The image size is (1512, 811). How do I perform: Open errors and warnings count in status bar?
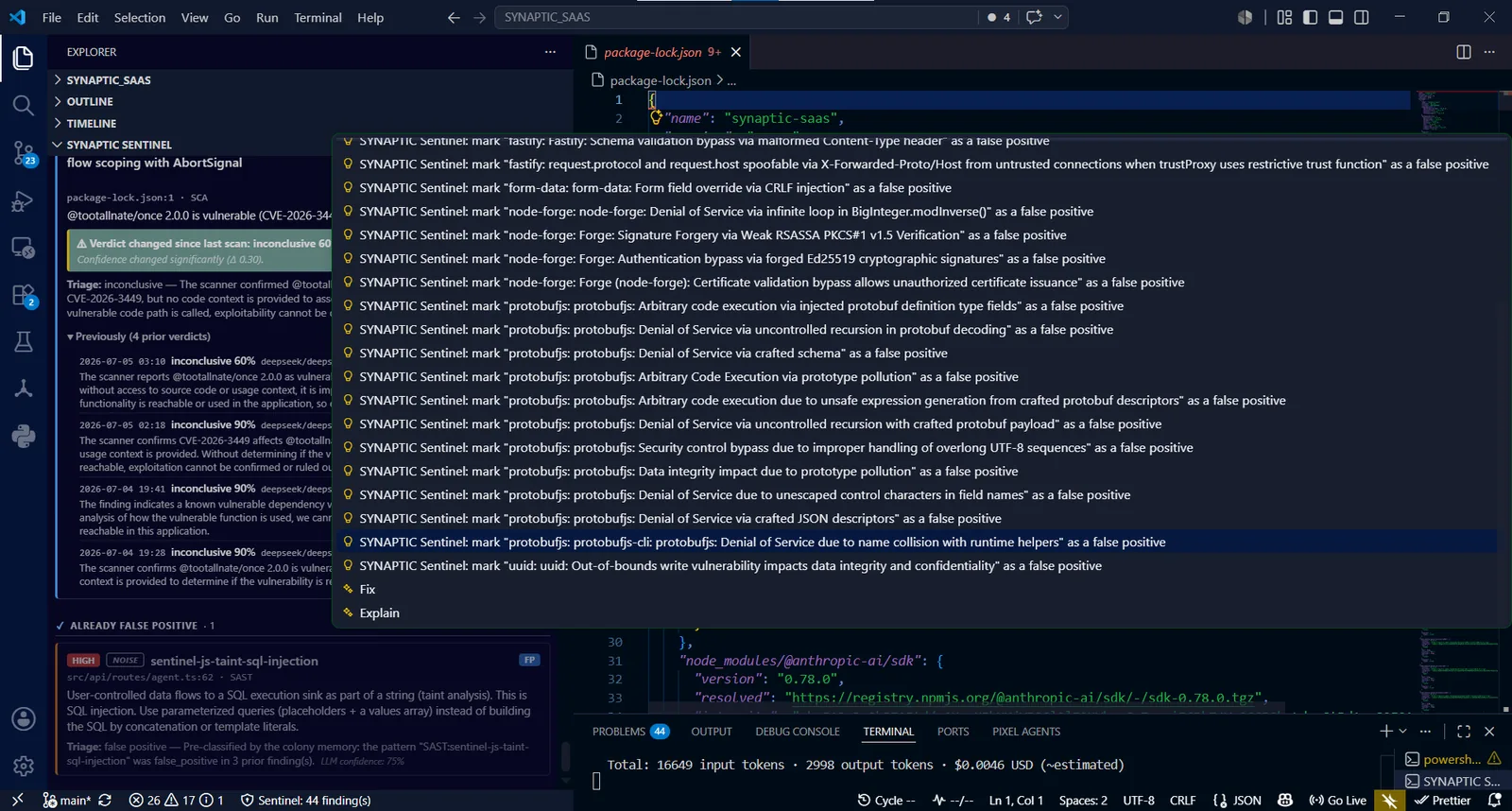click(x=176, y=800)
